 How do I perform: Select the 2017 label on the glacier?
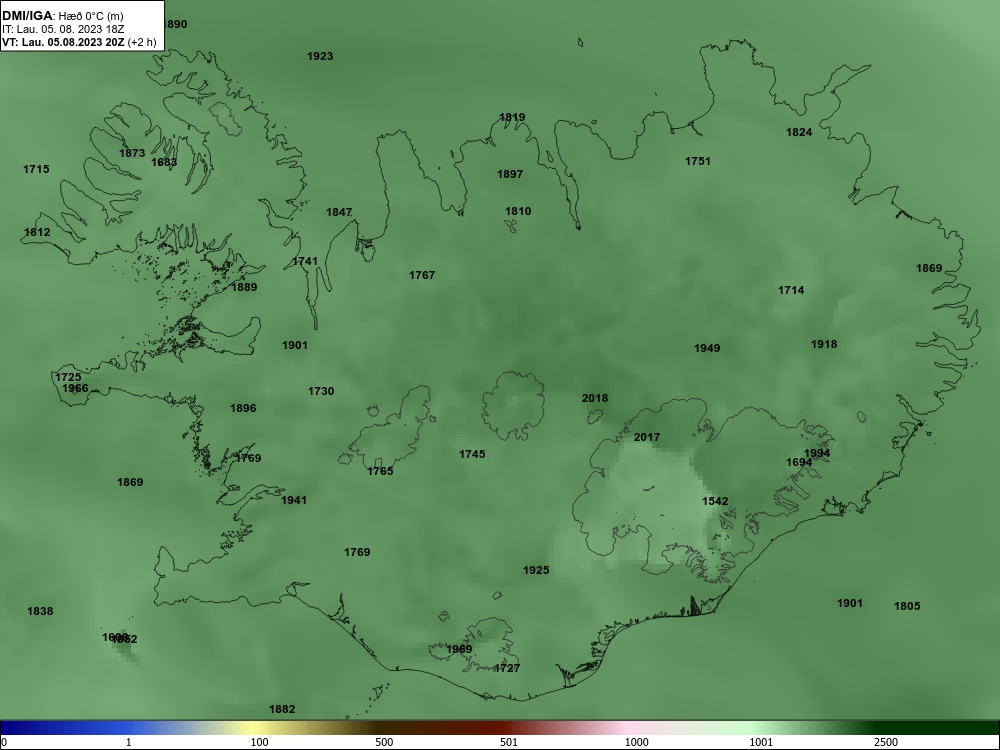coord(647,438)
